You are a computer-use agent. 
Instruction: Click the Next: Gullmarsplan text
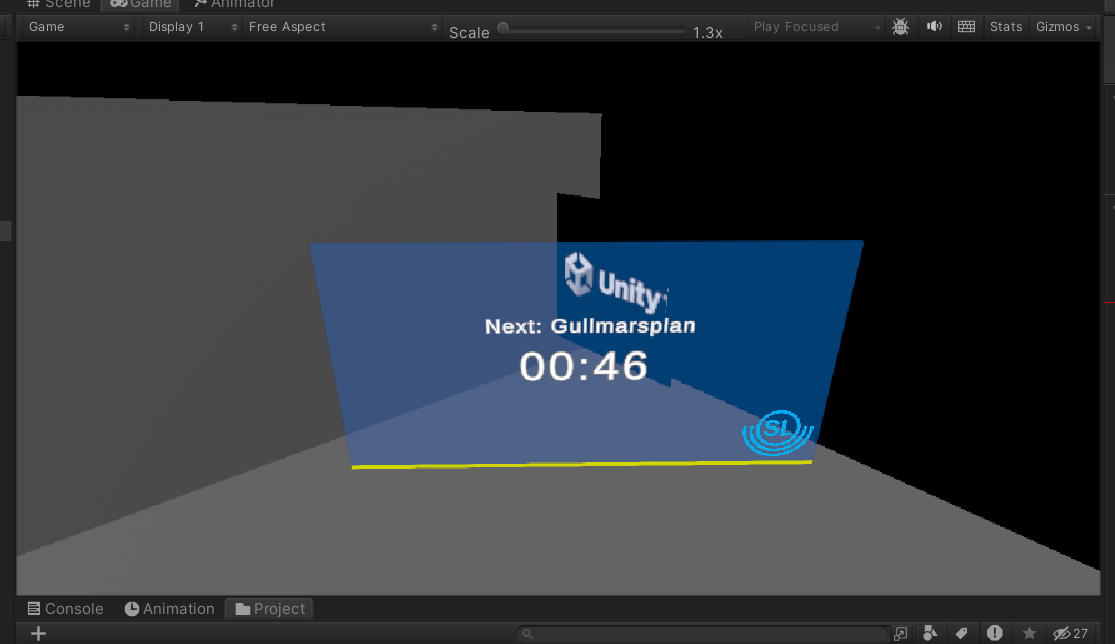click(x=589, y=326)
